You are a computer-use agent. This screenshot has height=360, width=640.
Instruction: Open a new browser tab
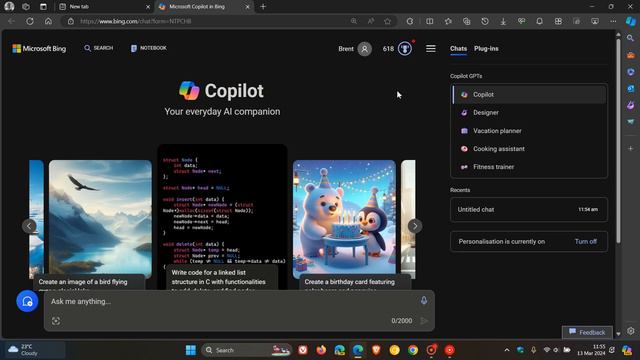[263, 7]
